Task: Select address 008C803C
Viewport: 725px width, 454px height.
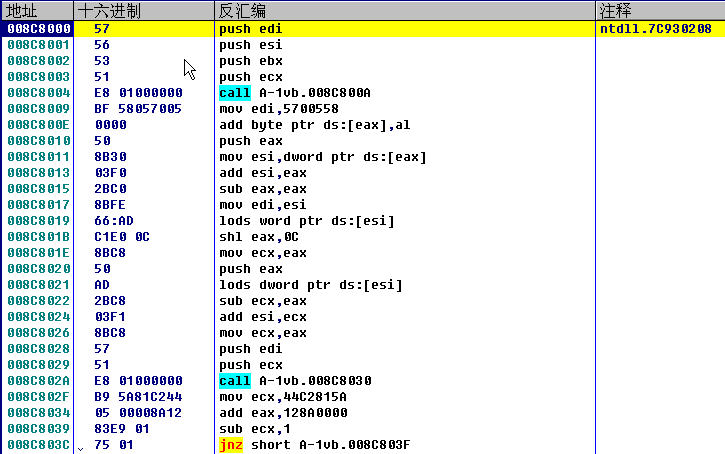Action: [x=39, y=445]
